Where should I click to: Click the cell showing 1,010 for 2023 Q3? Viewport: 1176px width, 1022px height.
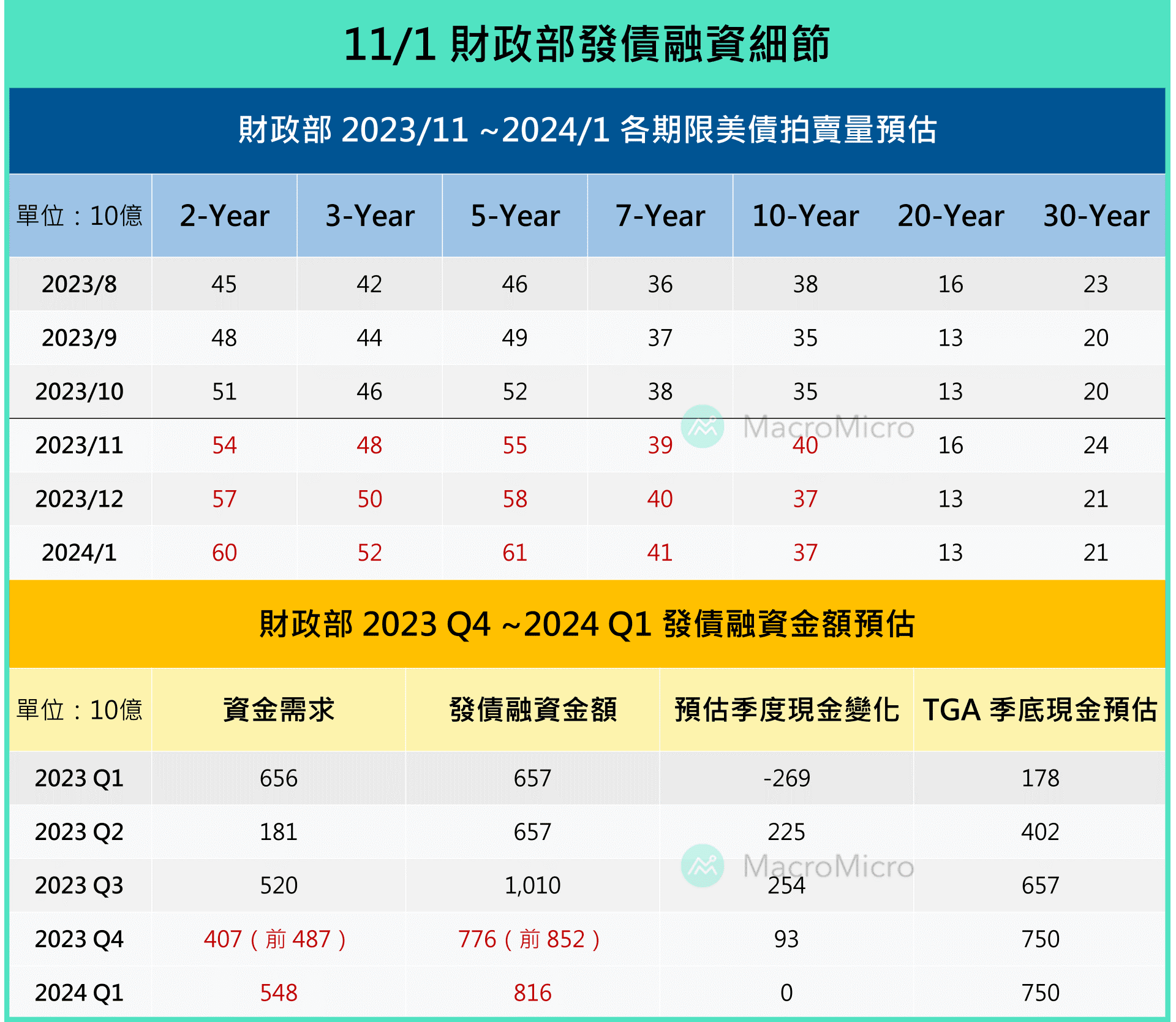(532, 885)
